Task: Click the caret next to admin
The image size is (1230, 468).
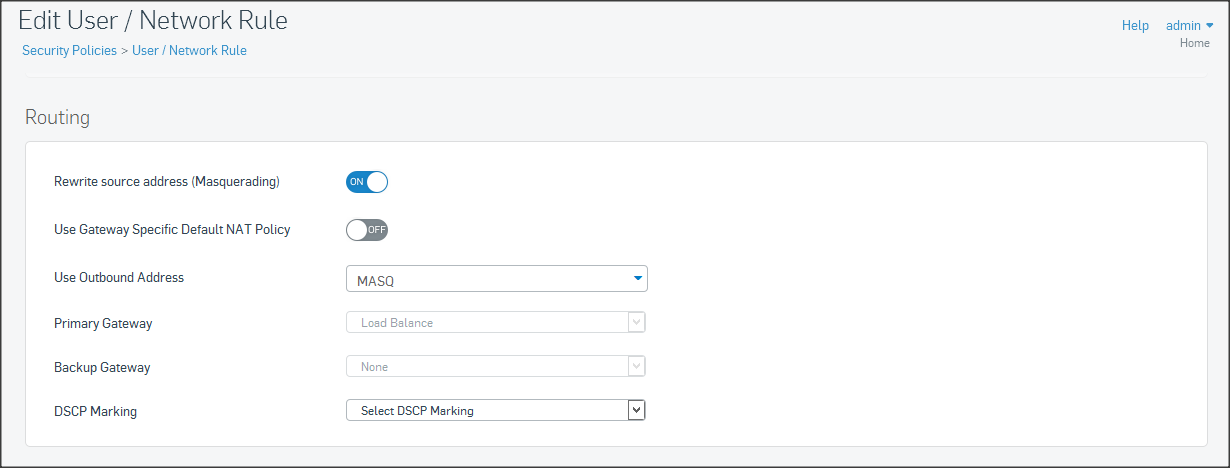Action: 1209,26
